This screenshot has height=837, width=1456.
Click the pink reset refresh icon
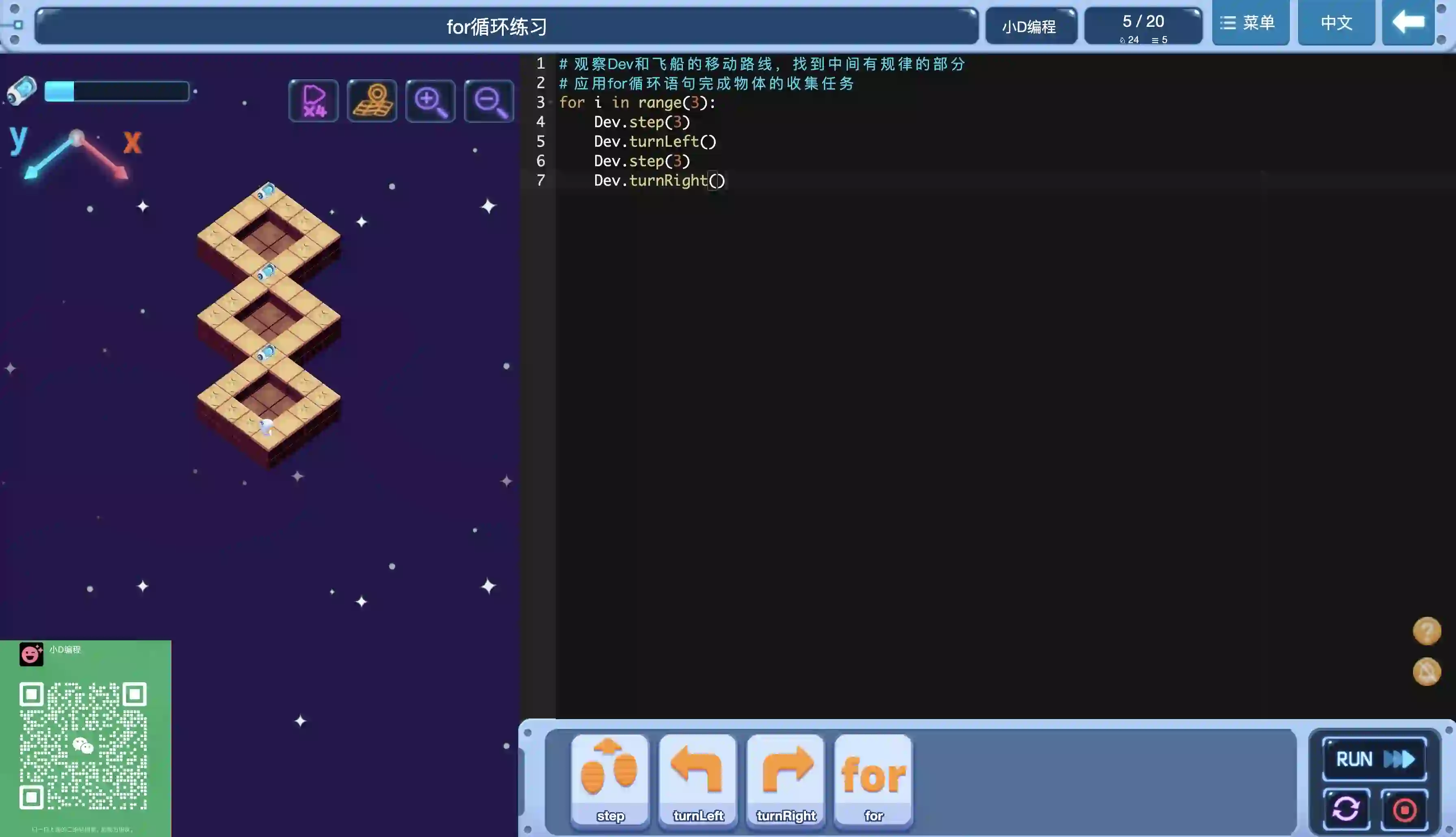1346,809
